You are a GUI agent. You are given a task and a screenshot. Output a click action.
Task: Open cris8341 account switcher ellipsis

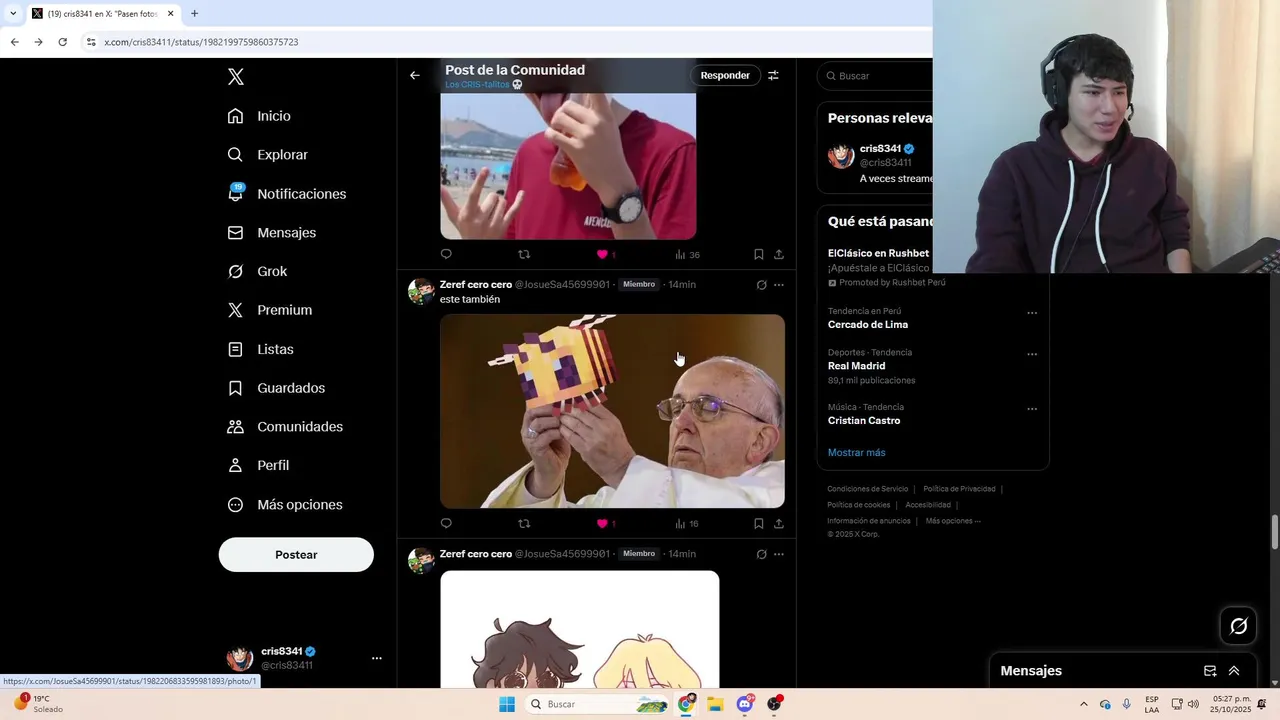(377, 658)
